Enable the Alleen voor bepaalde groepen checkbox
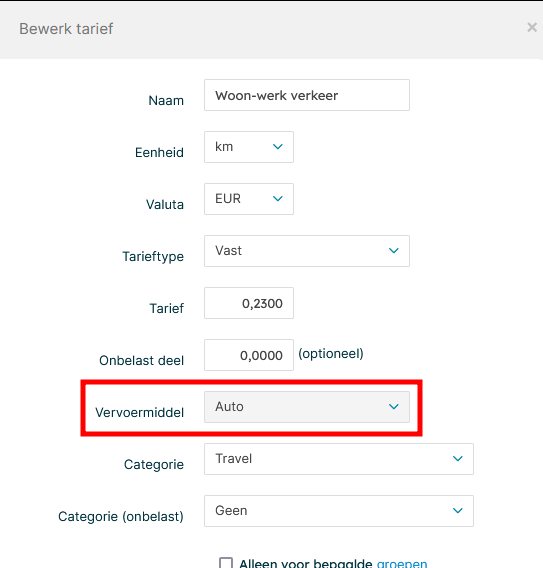 point(226,563)
